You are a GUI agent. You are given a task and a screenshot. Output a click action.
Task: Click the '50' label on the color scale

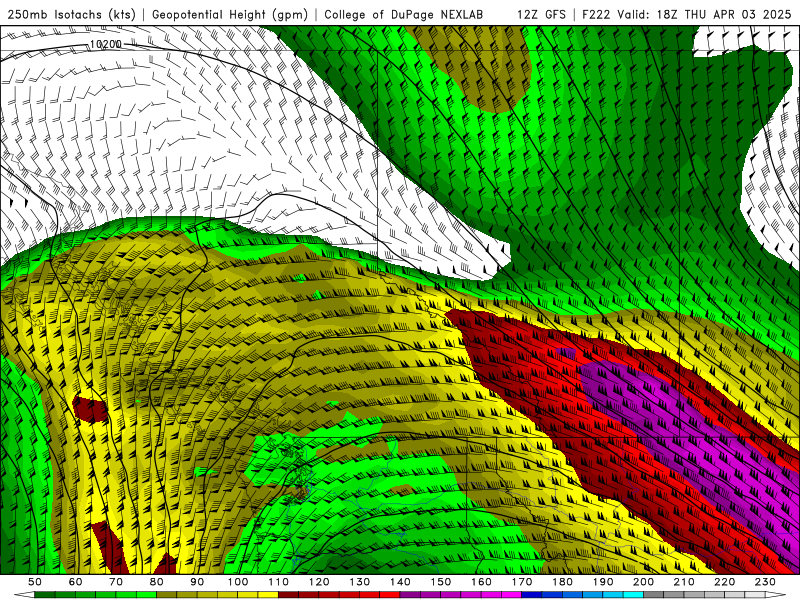(35, 582)
